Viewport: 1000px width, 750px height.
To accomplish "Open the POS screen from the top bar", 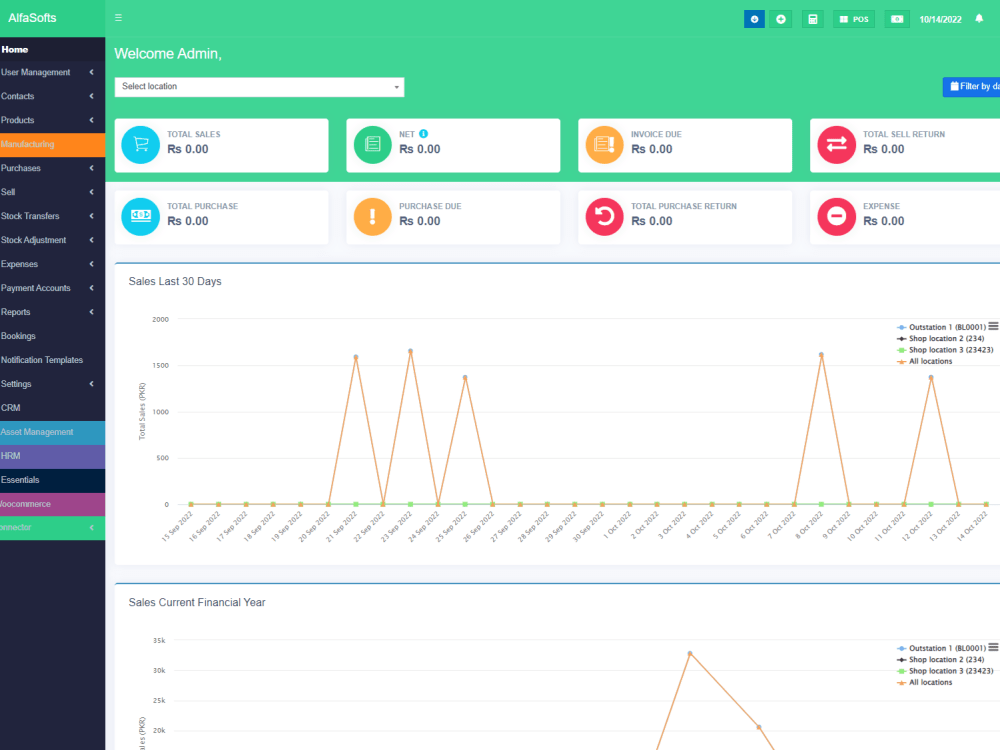I will tap(853, 18).
